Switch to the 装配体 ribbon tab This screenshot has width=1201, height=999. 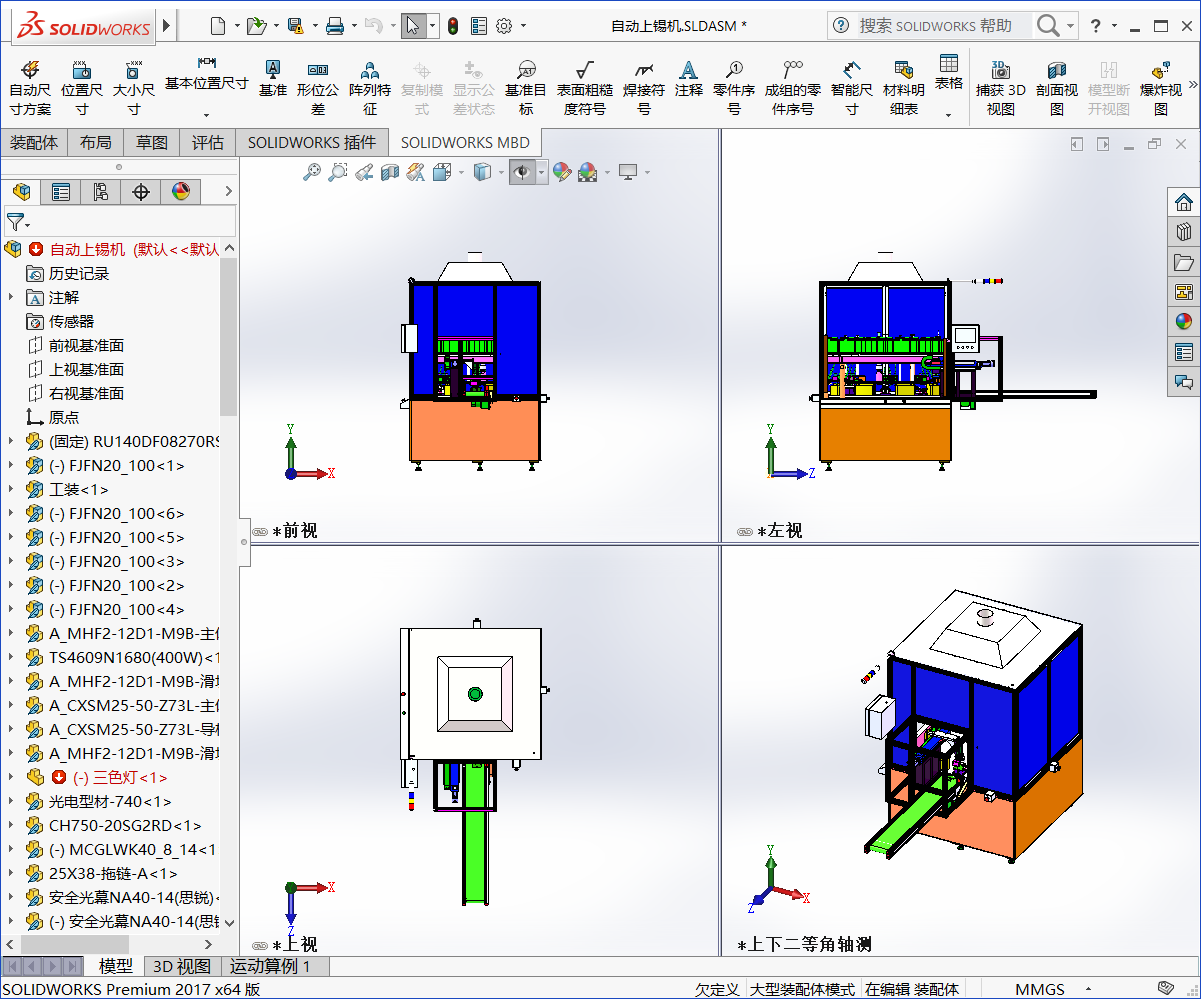(x=34, y=142)
